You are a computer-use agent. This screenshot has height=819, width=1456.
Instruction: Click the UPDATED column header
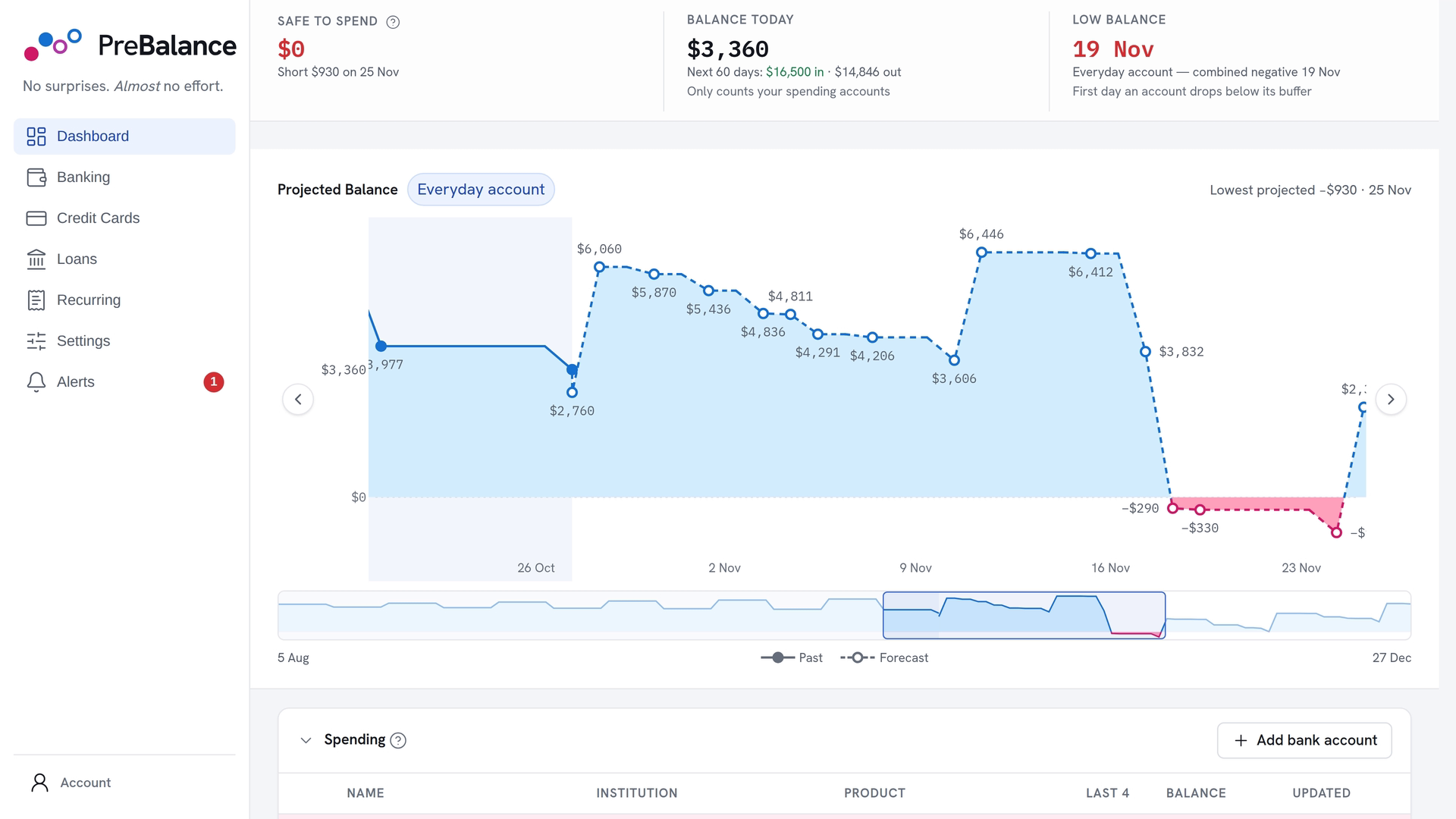pos(1321,793)
